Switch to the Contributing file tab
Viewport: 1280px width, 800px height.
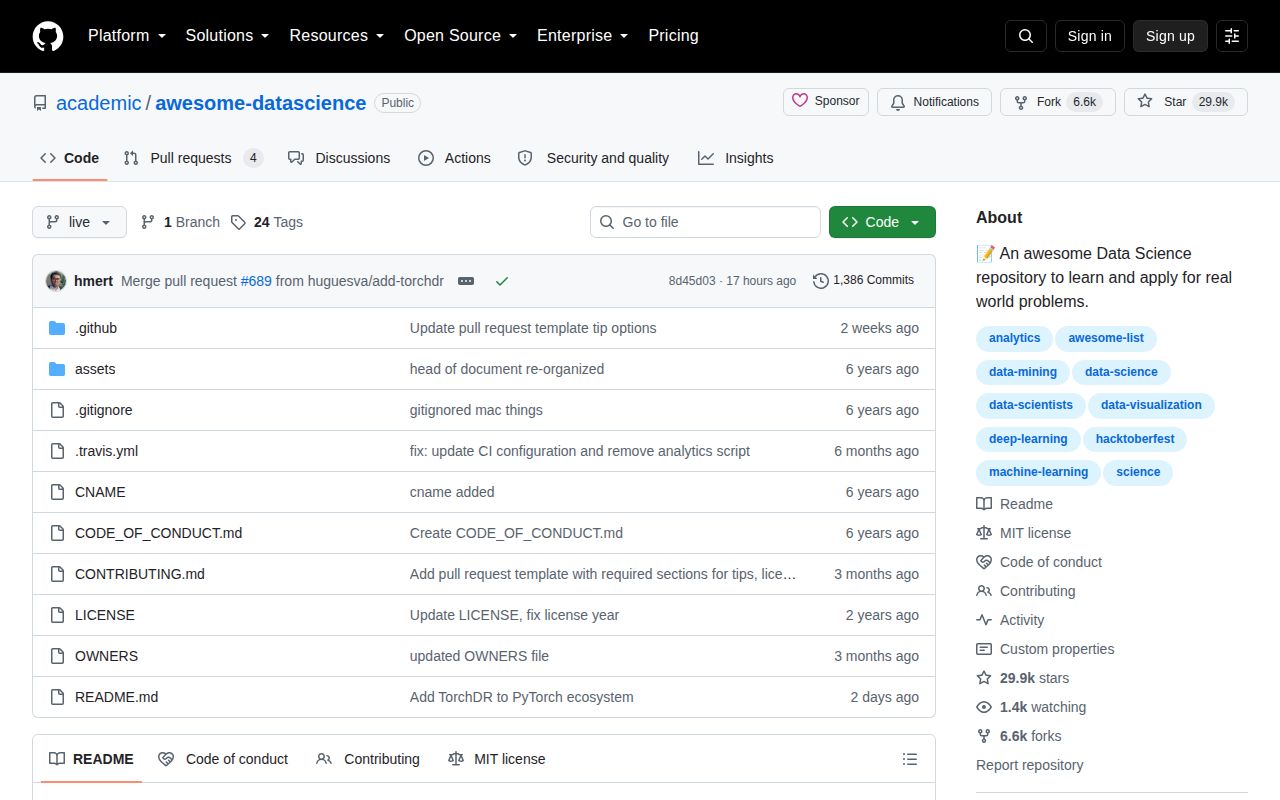pyautogui.click(x=368, y=759)
